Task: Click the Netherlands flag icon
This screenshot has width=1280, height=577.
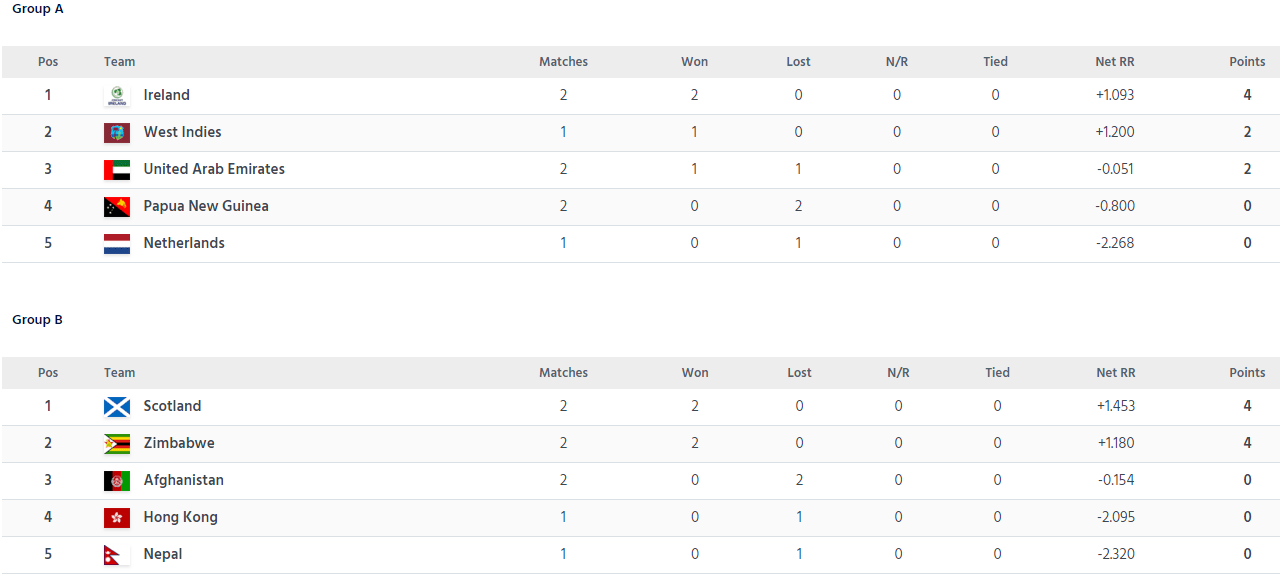Action: click(x=117, y=244)
